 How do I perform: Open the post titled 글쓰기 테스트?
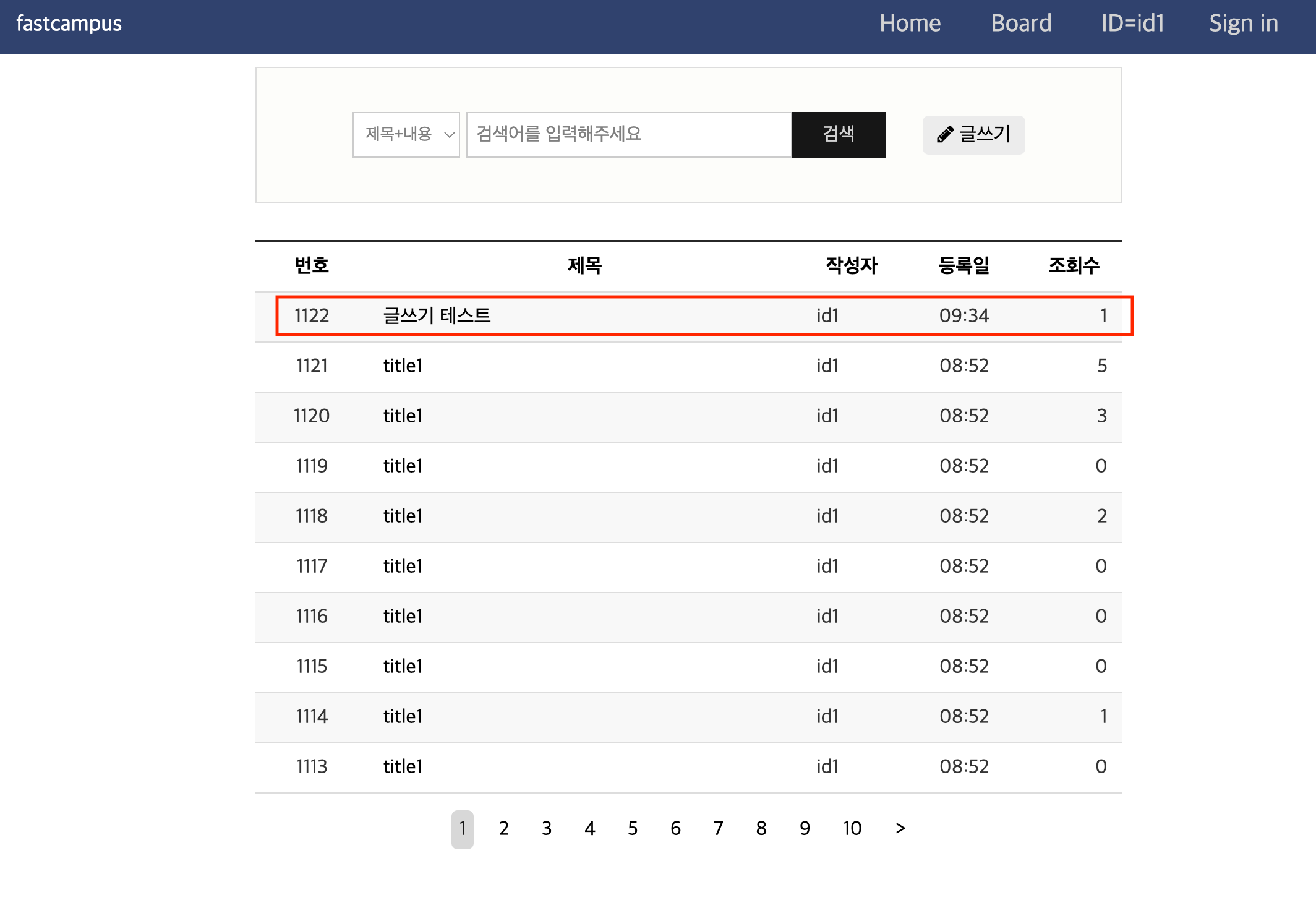(437, 315)
